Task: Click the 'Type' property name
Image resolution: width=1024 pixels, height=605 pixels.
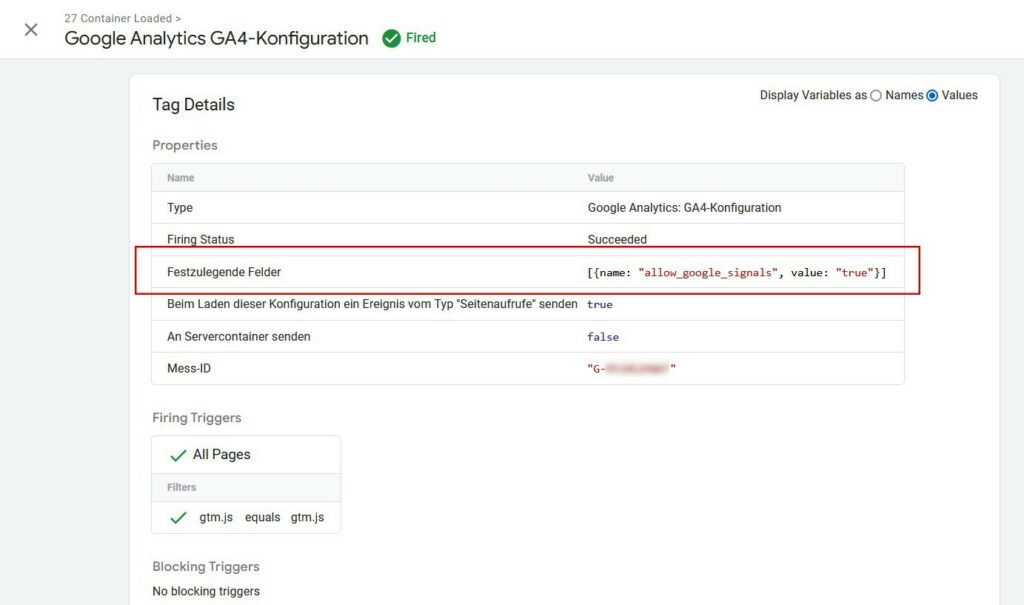Action: point(180,208)
